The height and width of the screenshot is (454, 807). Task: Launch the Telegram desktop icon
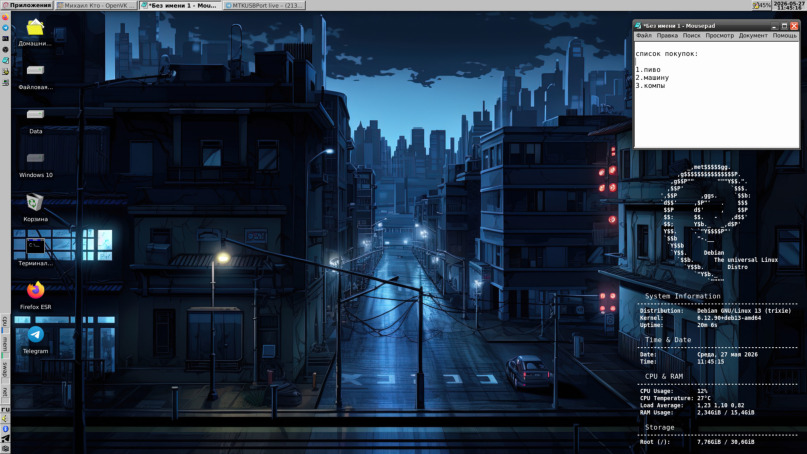[35, 340]
